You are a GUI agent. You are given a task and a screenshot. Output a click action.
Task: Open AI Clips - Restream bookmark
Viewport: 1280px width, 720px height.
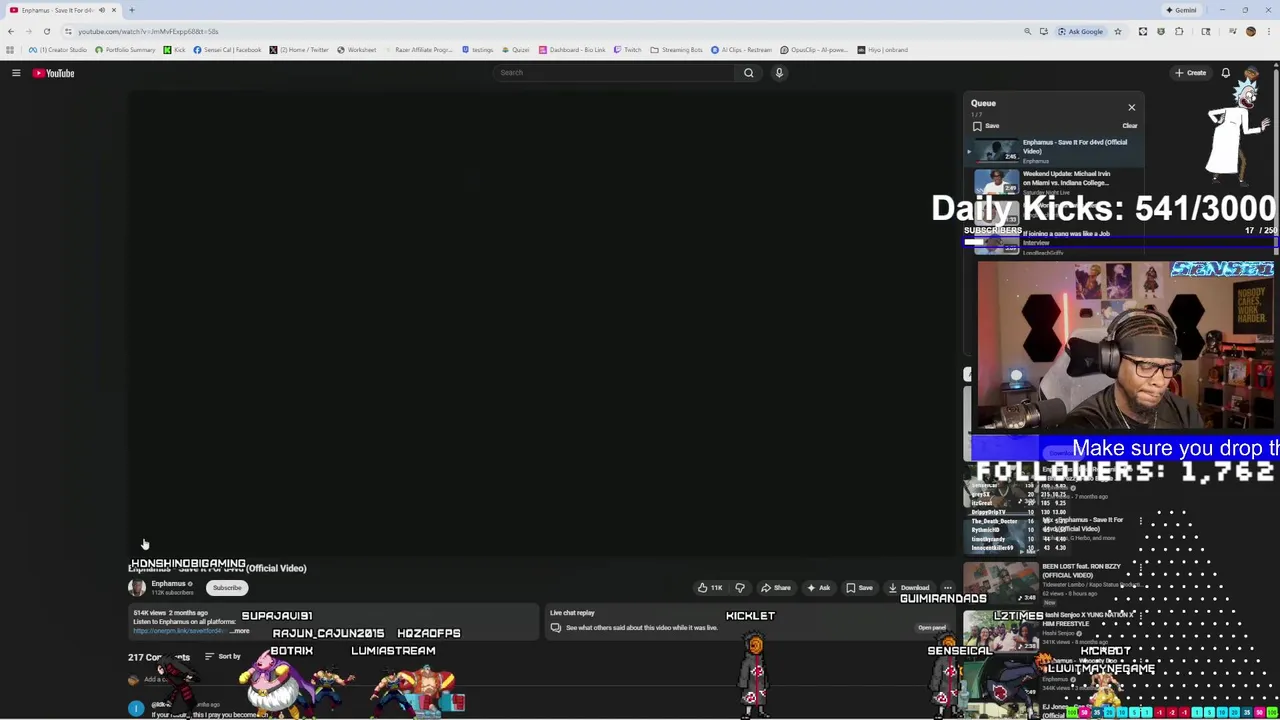(742, 50)
